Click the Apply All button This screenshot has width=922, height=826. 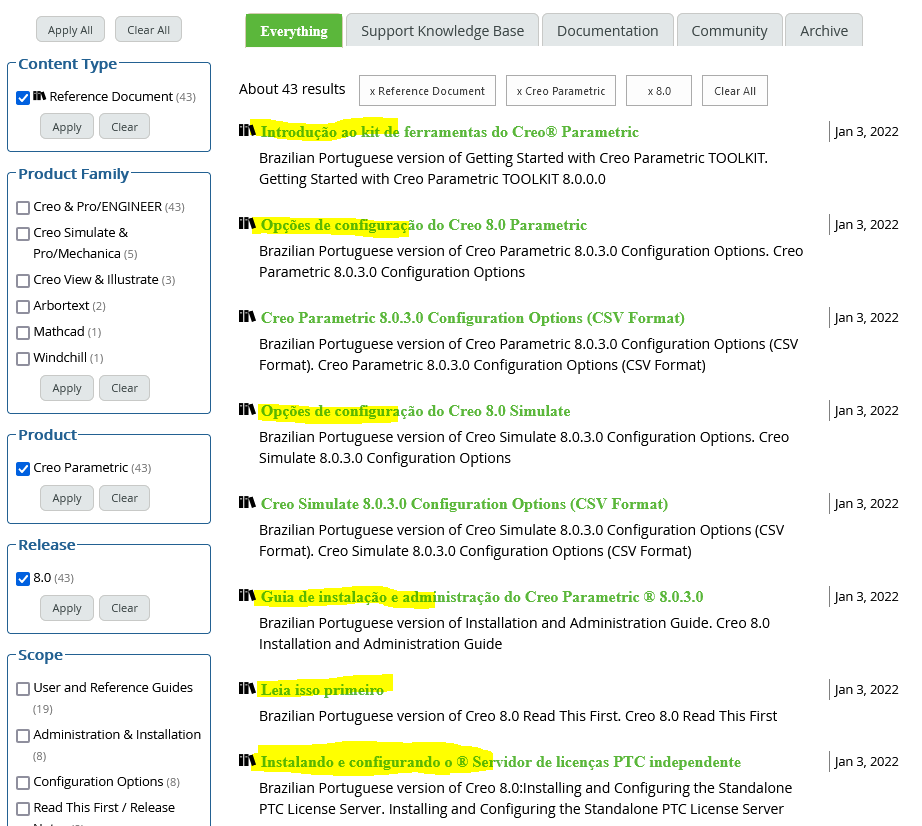[70, 29]
